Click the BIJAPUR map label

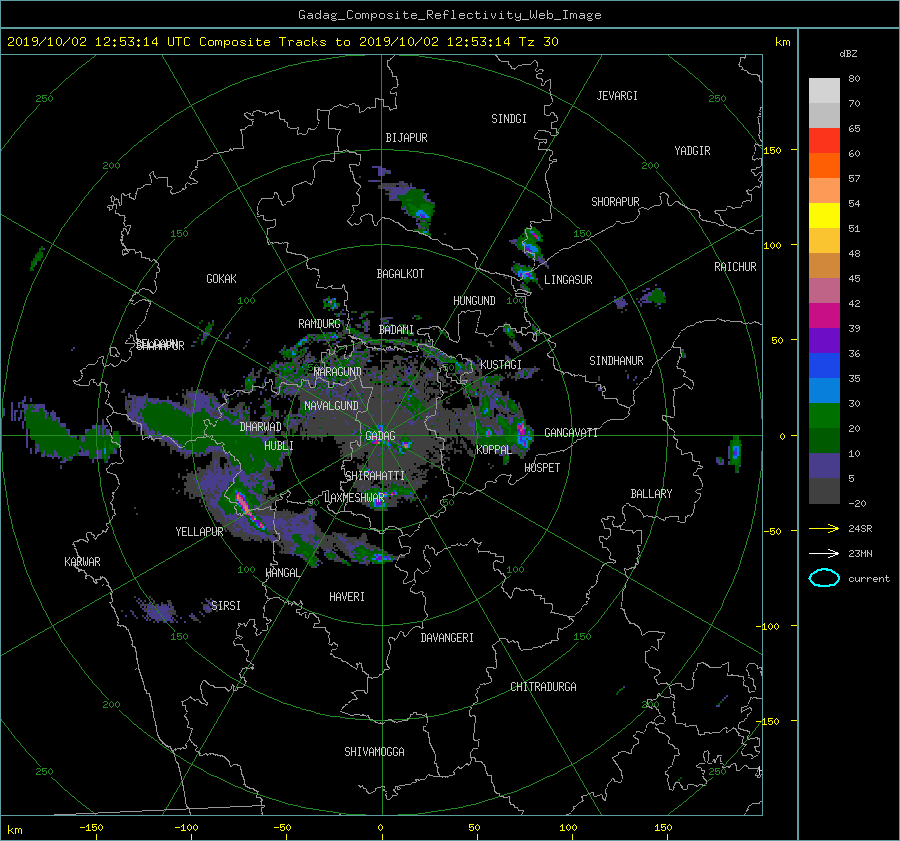[x=406, y=138]
